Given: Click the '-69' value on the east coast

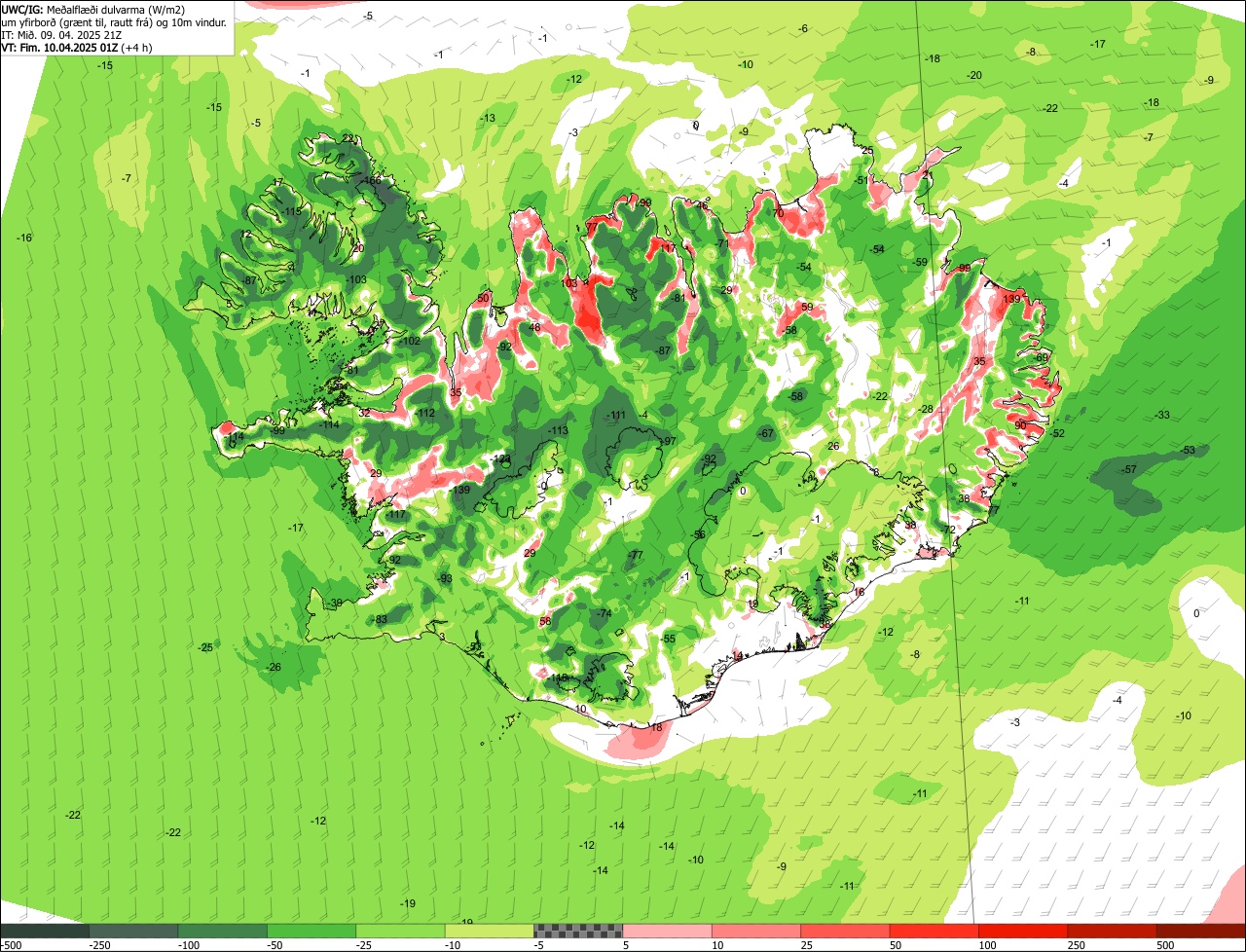Looking at the screenshot, I should coord(1042,358).
